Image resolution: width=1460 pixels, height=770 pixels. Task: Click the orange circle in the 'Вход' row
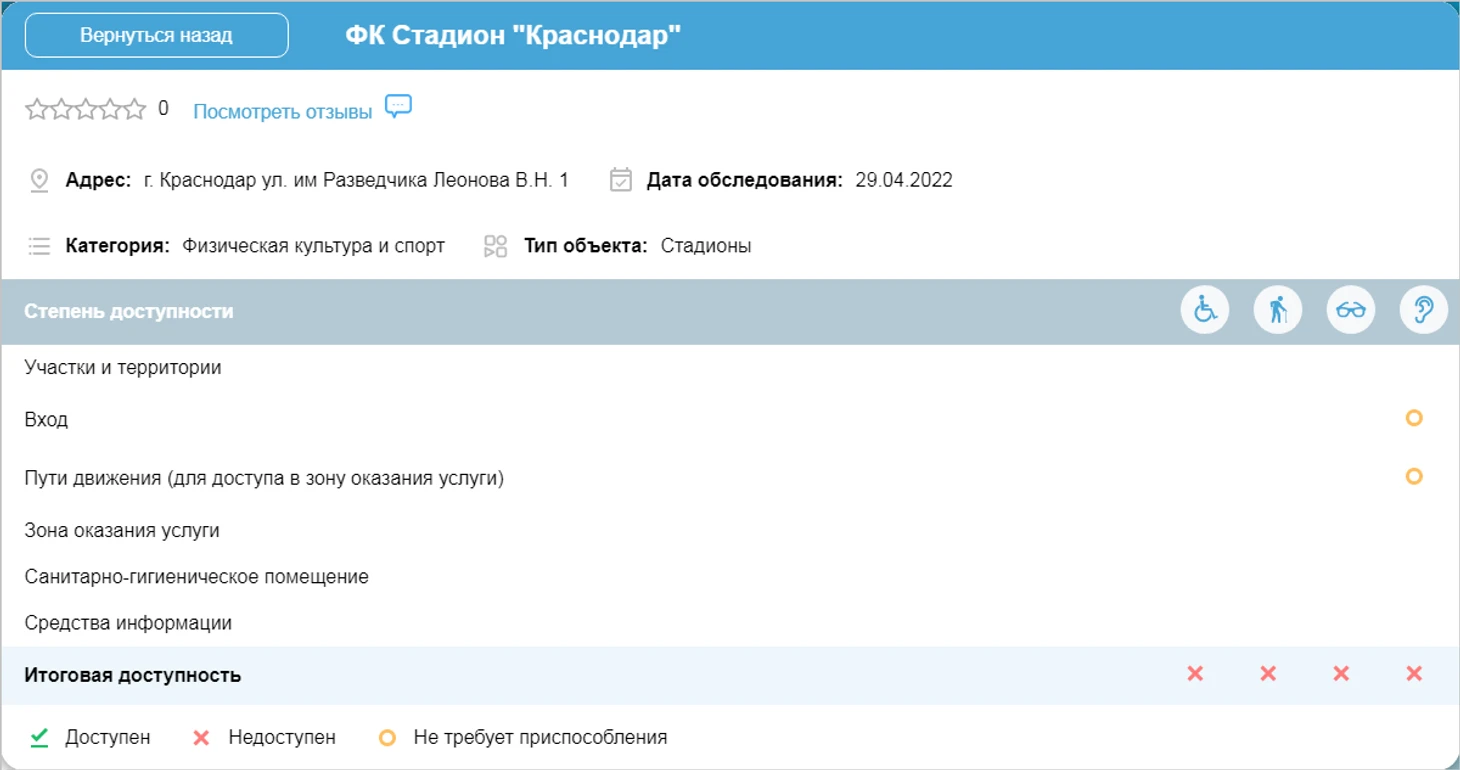click(1414, 418)
